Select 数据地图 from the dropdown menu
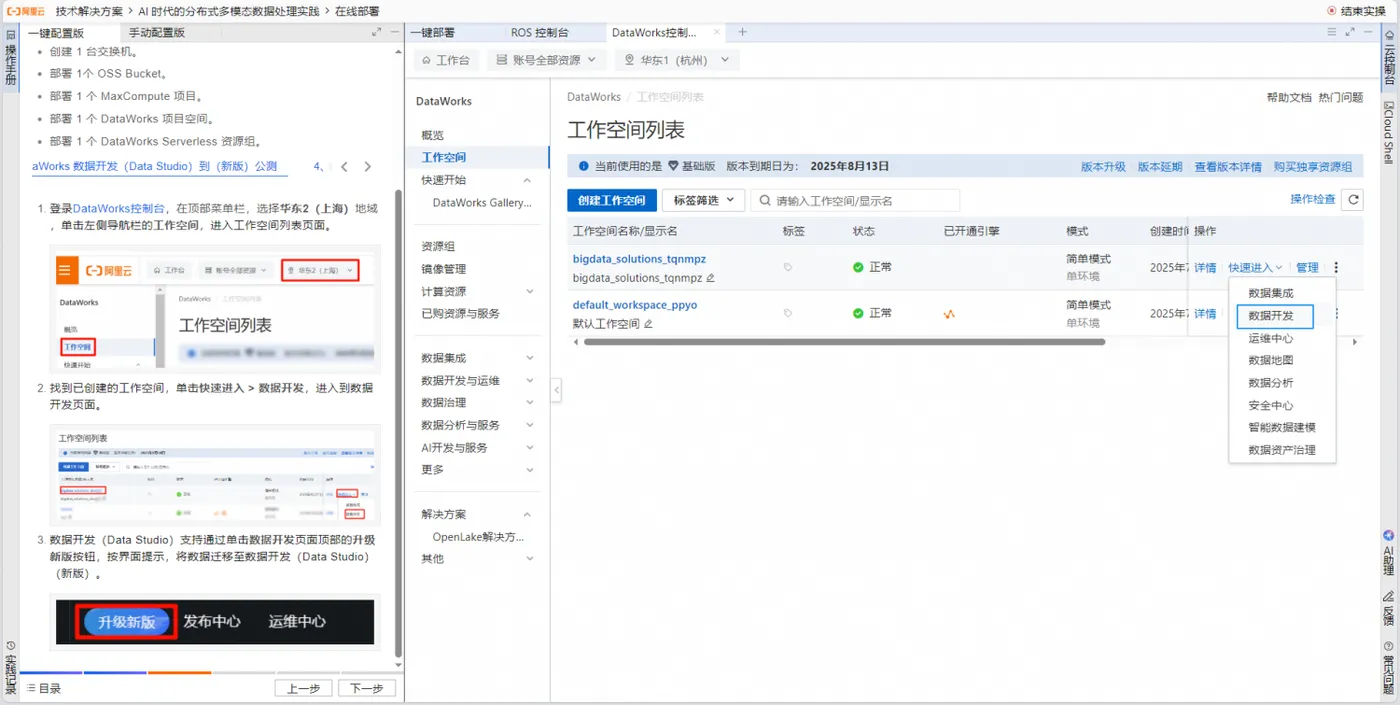1400x705 pixels. tap(1271, 360)
